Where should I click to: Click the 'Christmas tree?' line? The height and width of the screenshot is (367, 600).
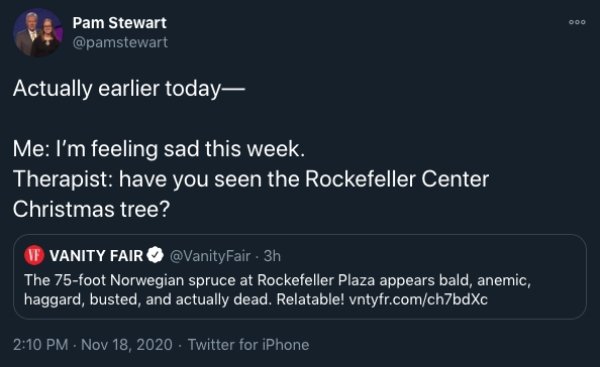click(x=91, y=209)
